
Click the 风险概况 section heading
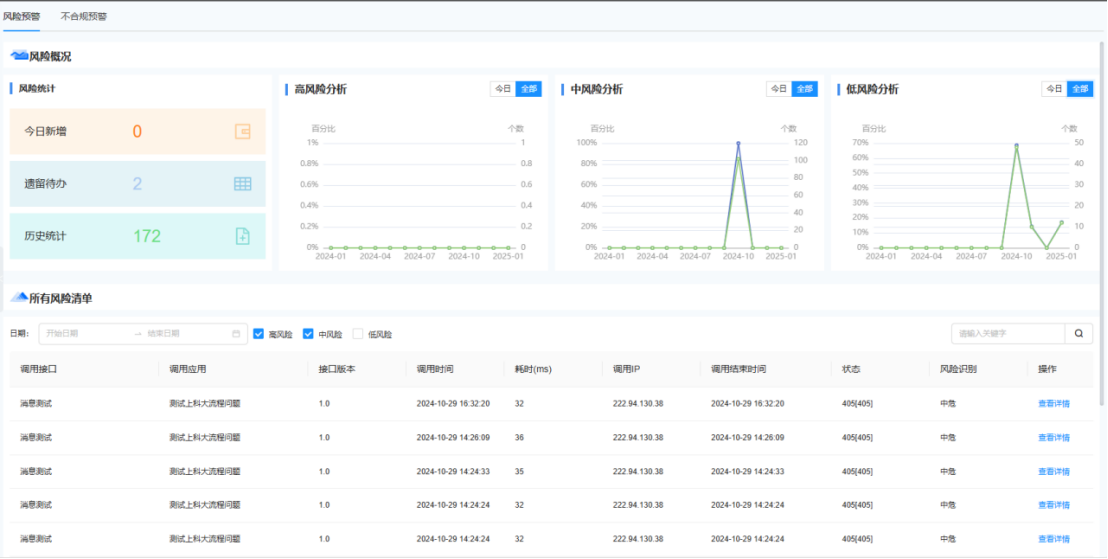[49, 57]
